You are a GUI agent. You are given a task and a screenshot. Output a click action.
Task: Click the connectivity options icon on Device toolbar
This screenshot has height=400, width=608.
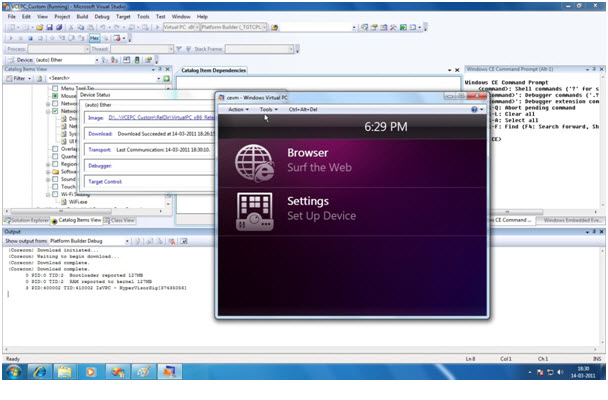148,60
